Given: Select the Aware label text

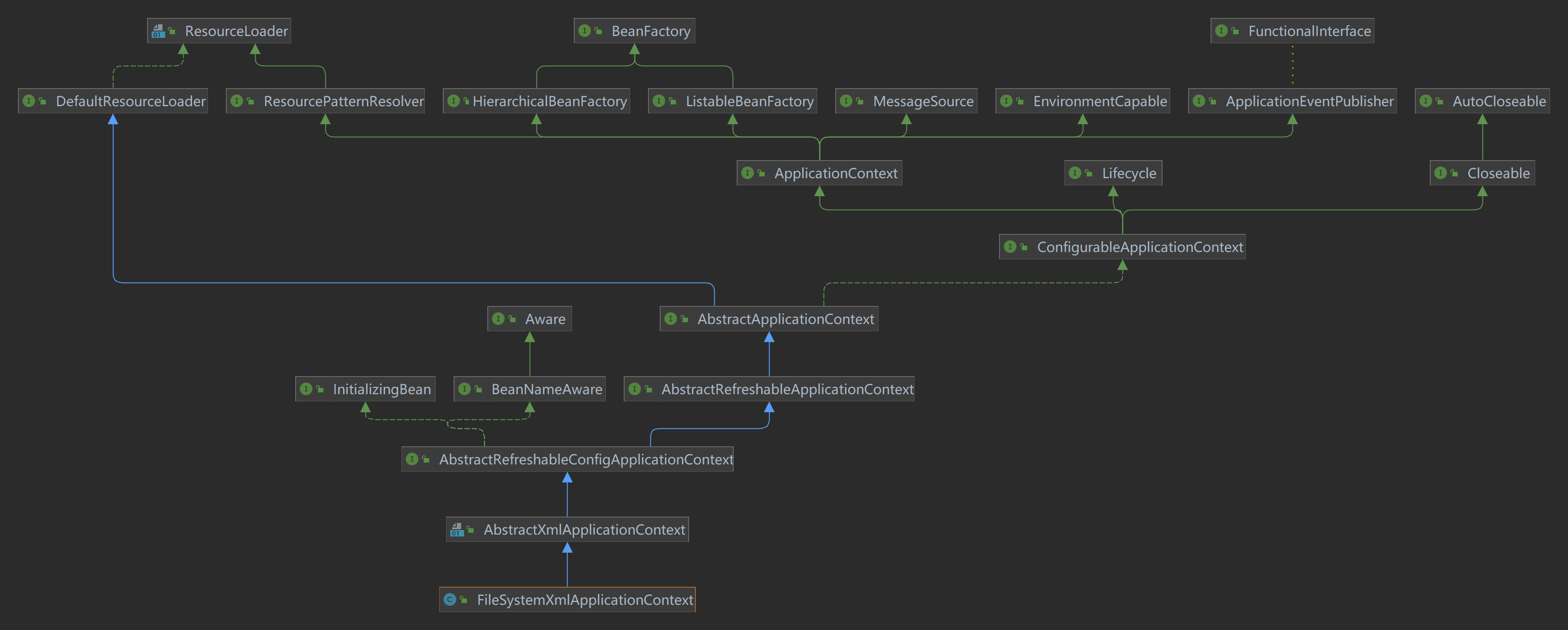Looking at the screenshot, I should coord(545,319).
